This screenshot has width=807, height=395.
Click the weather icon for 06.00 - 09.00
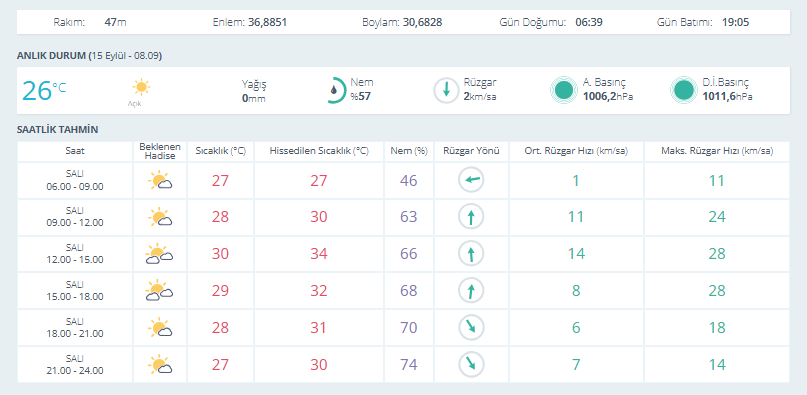point(160,181)
